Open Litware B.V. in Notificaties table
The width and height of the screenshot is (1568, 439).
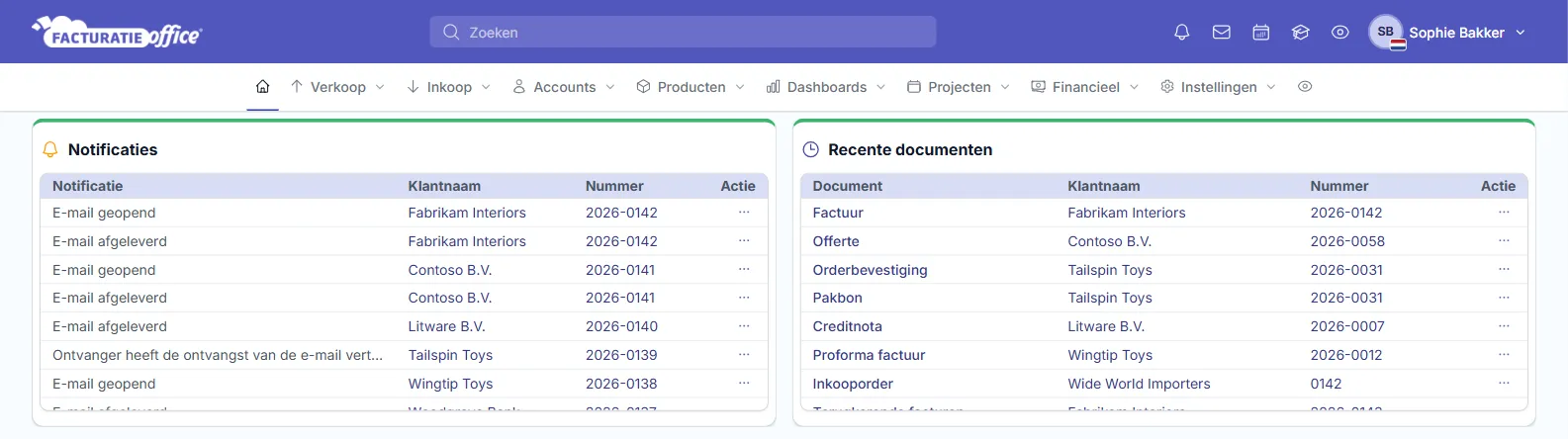pos(446,326)
